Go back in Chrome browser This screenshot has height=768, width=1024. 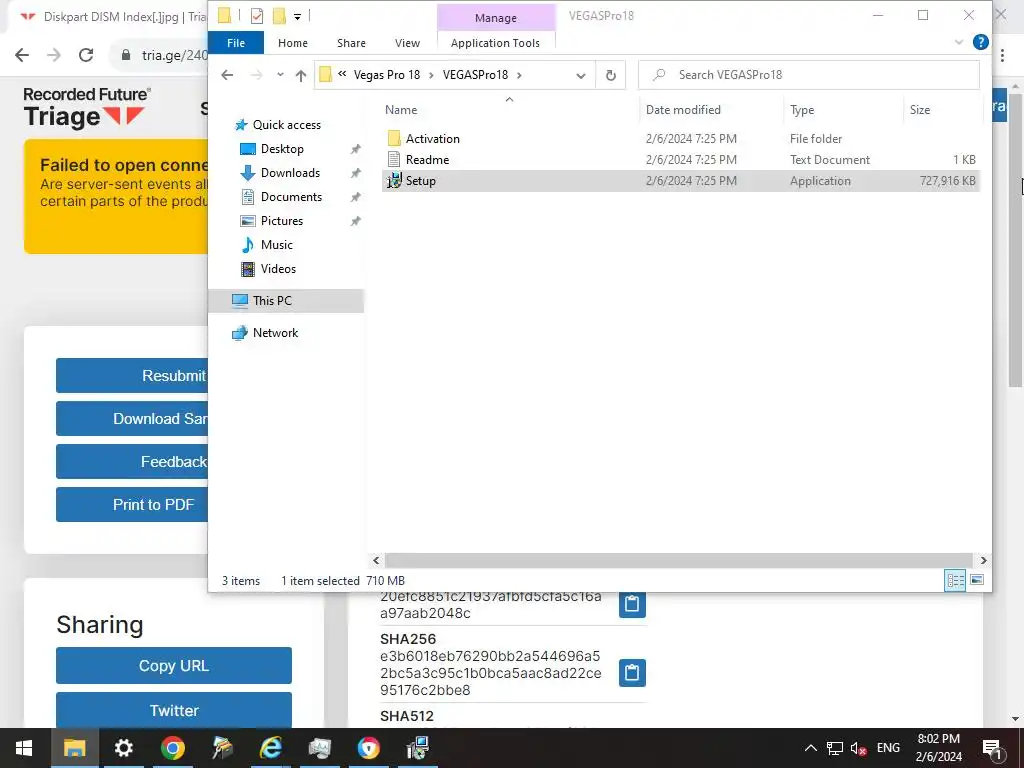coord(22,56)
